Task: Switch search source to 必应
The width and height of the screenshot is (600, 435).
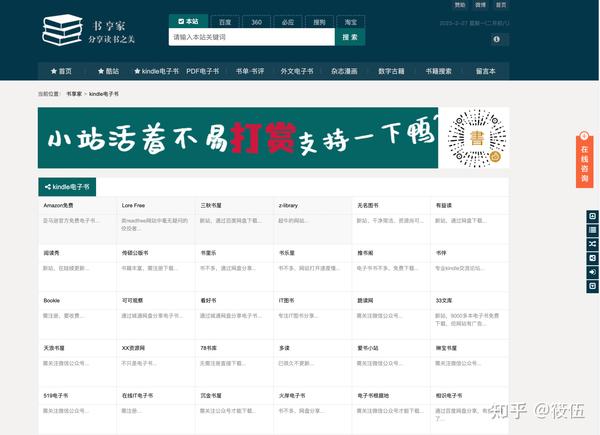Action: pyautogui.click(x=288, y=22)
